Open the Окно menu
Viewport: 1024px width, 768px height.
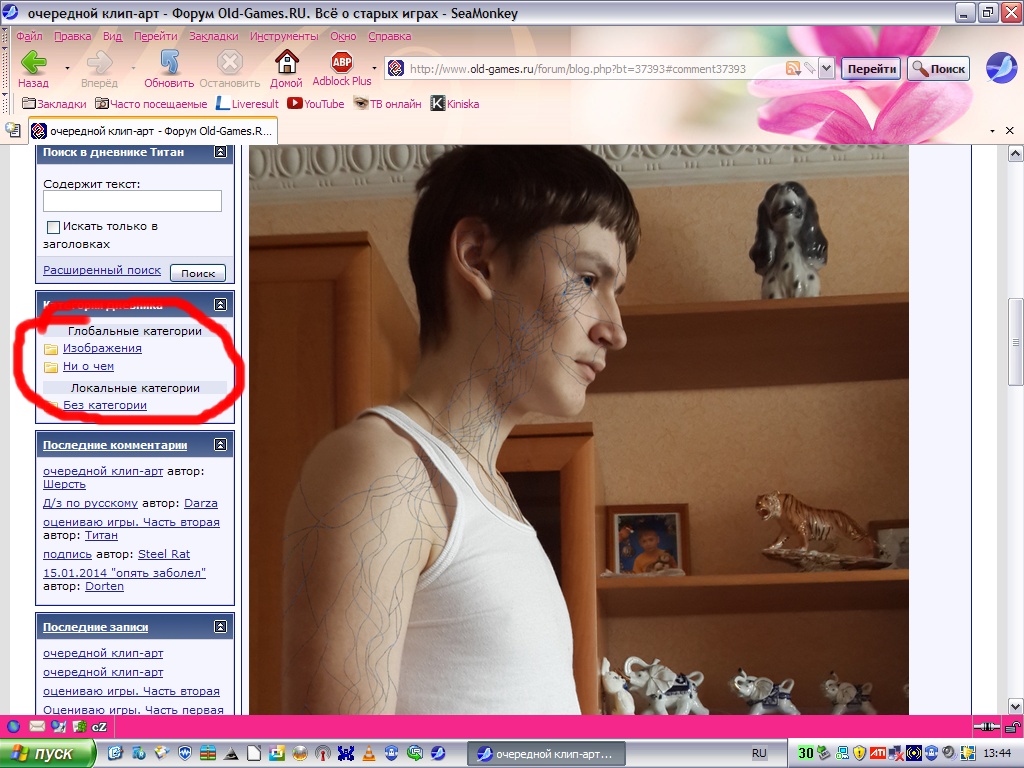(343, 36)
